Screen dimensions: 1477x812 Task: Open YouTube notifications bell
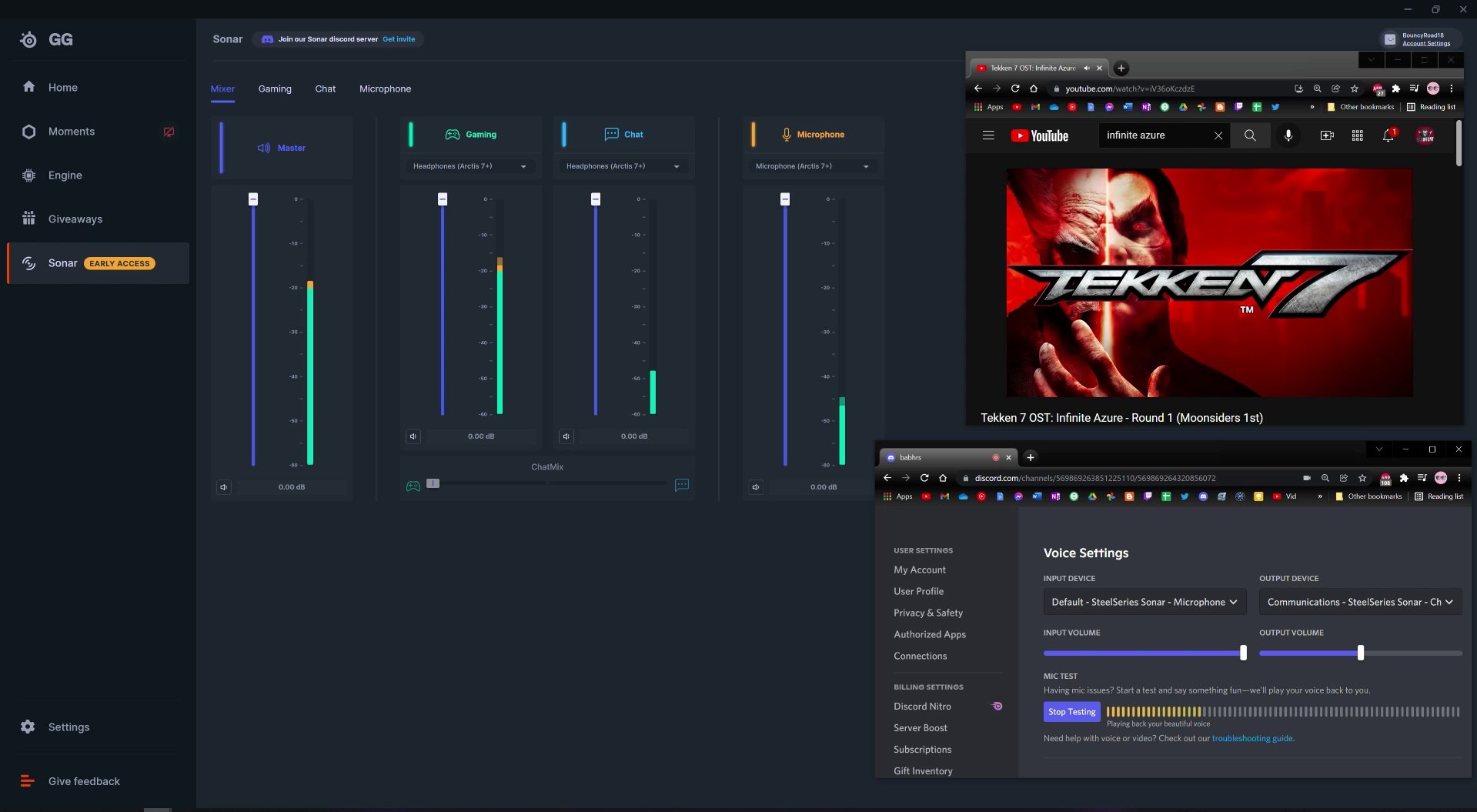pyautogui.click(x=1388, y=135)
